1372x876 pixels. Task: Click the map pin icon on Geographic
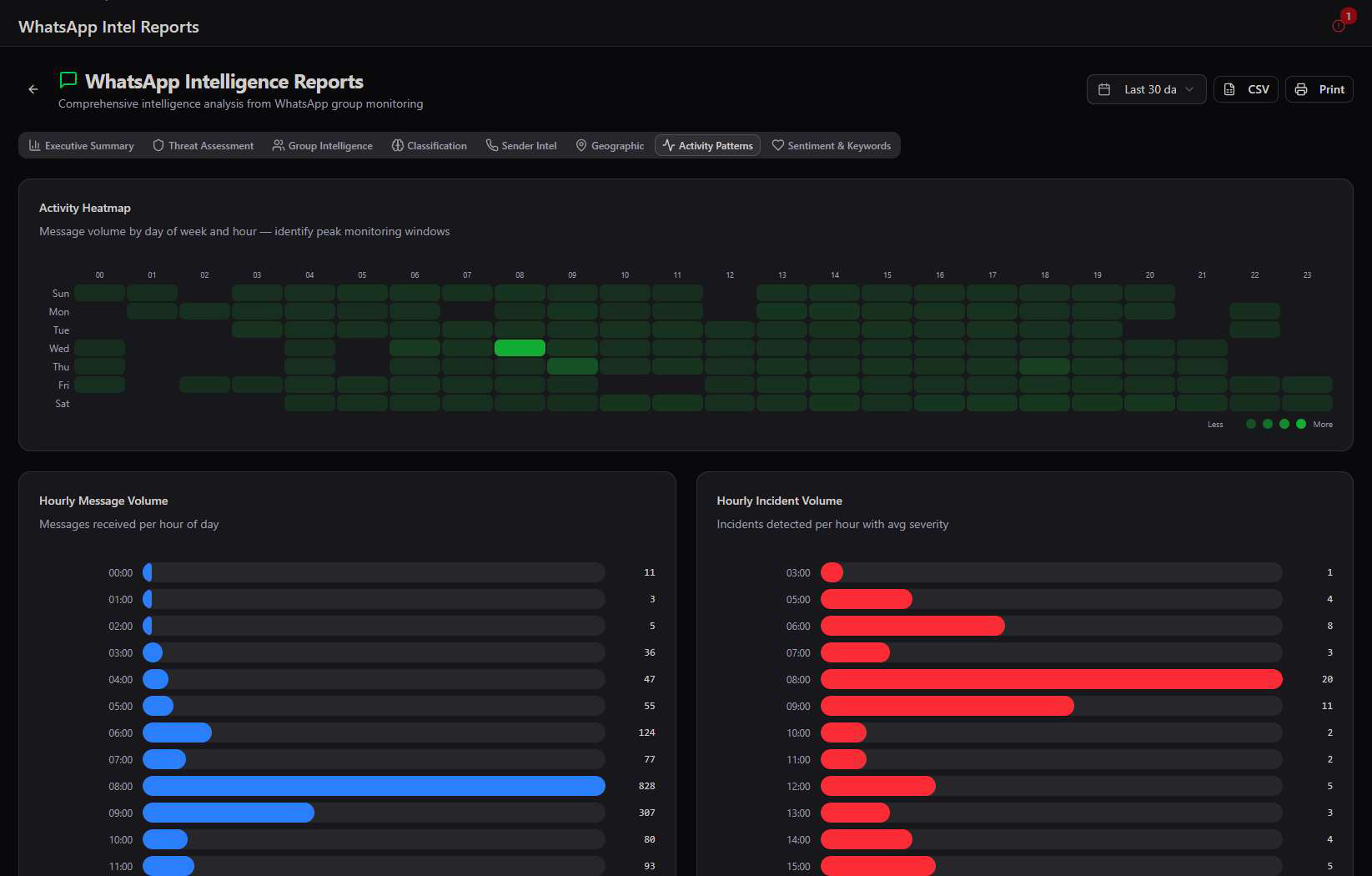pos(581,145)
